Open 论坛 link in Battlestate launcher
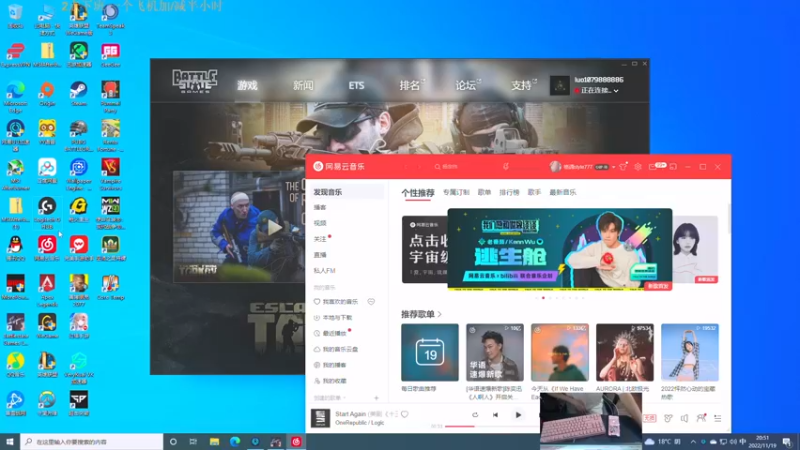The width and height of the screenshot is (800, 450). [466, 86]
